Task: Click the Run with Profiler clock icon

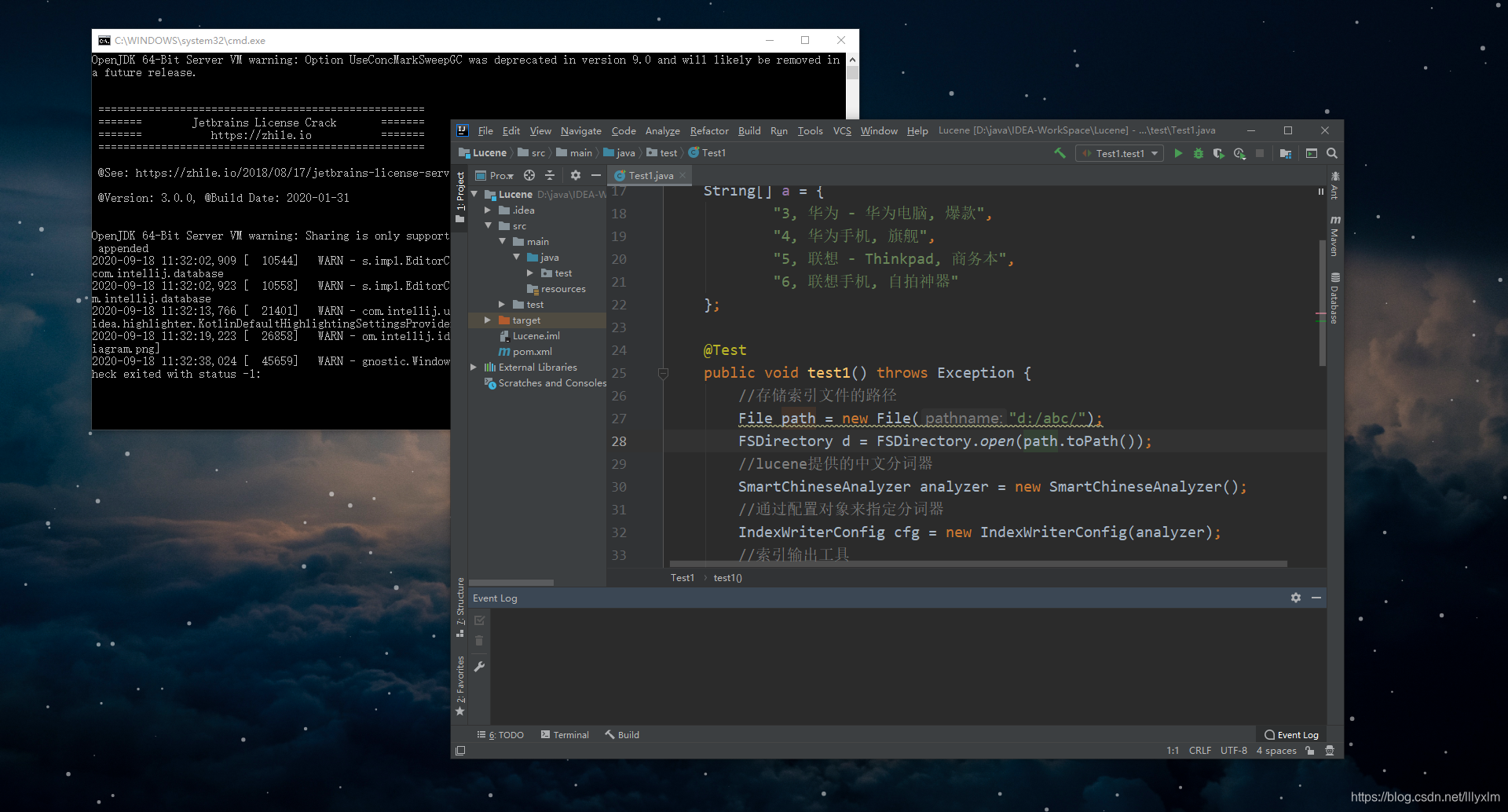Action: (x=1239, y=153)
